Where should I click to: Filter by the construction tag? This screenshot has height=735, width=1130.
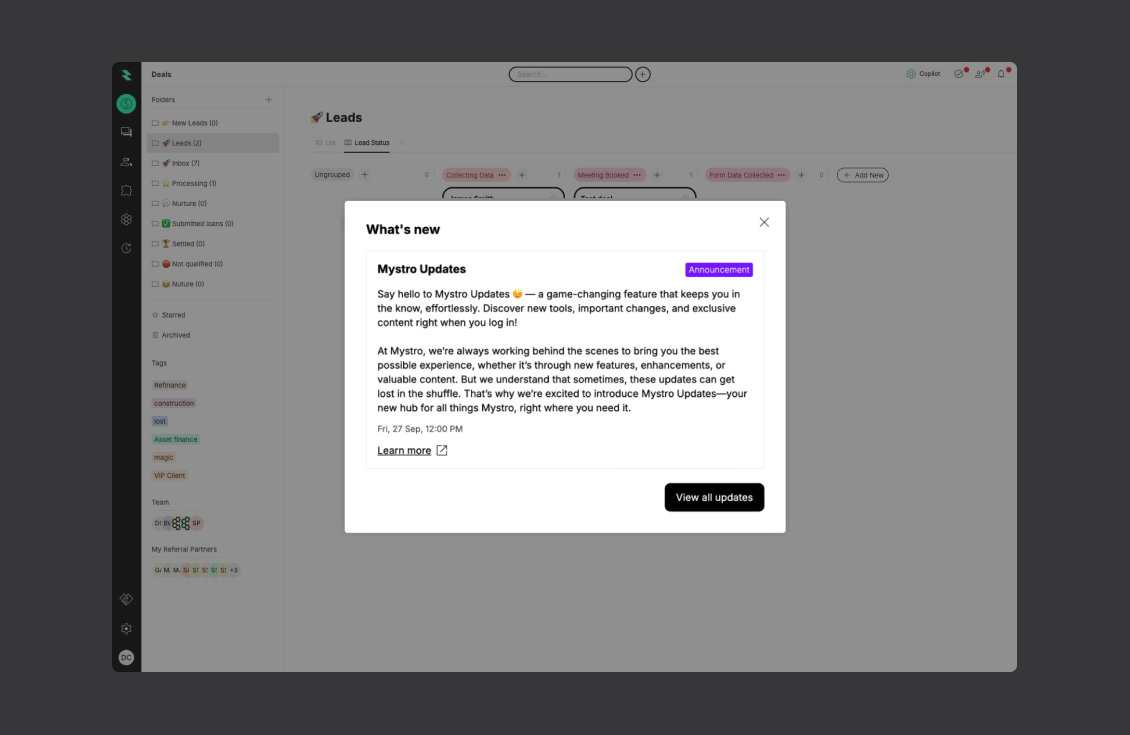174,404
